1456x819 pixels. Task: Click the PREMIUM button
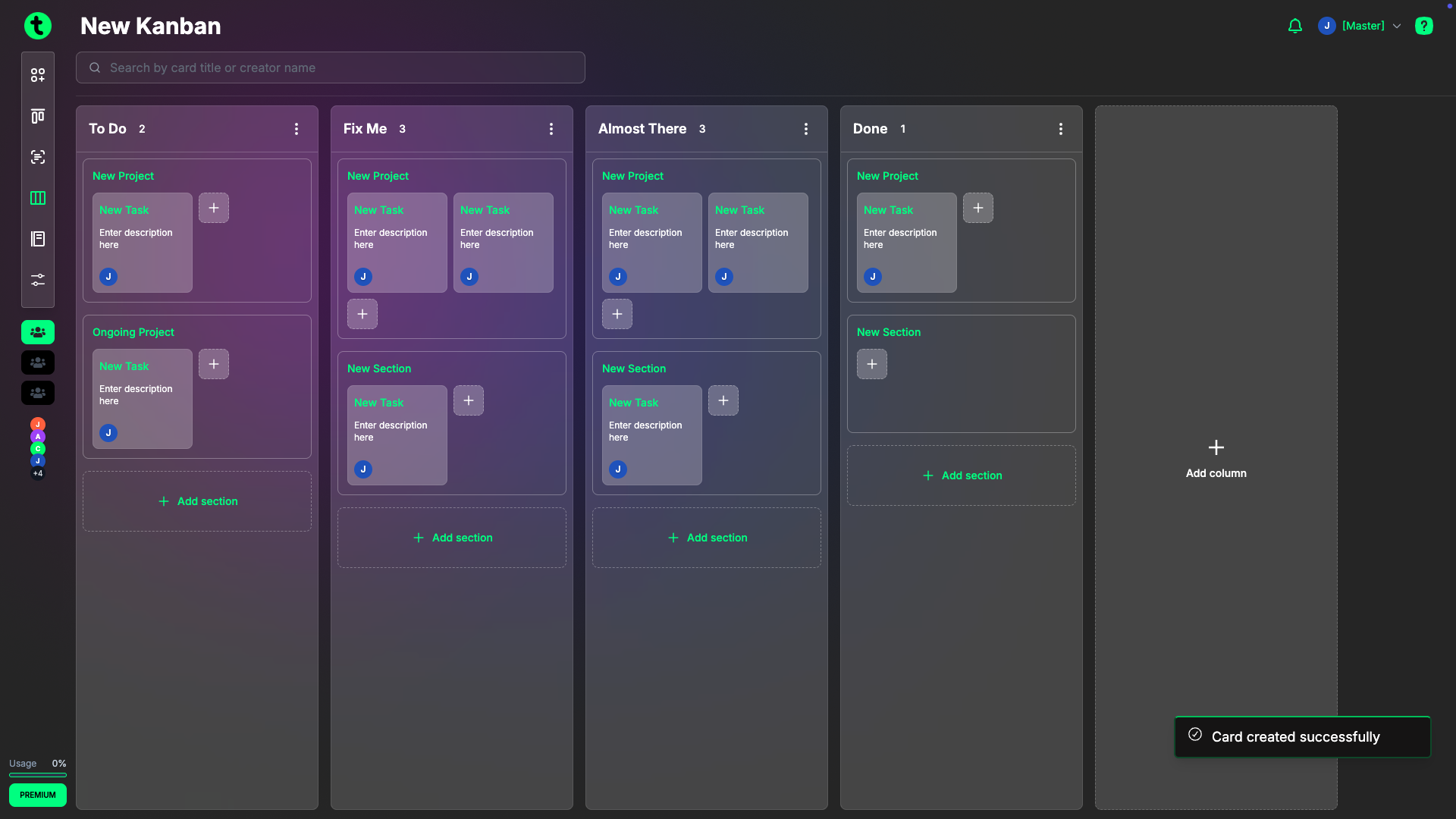pyautogui.click(x=37, y=795)
